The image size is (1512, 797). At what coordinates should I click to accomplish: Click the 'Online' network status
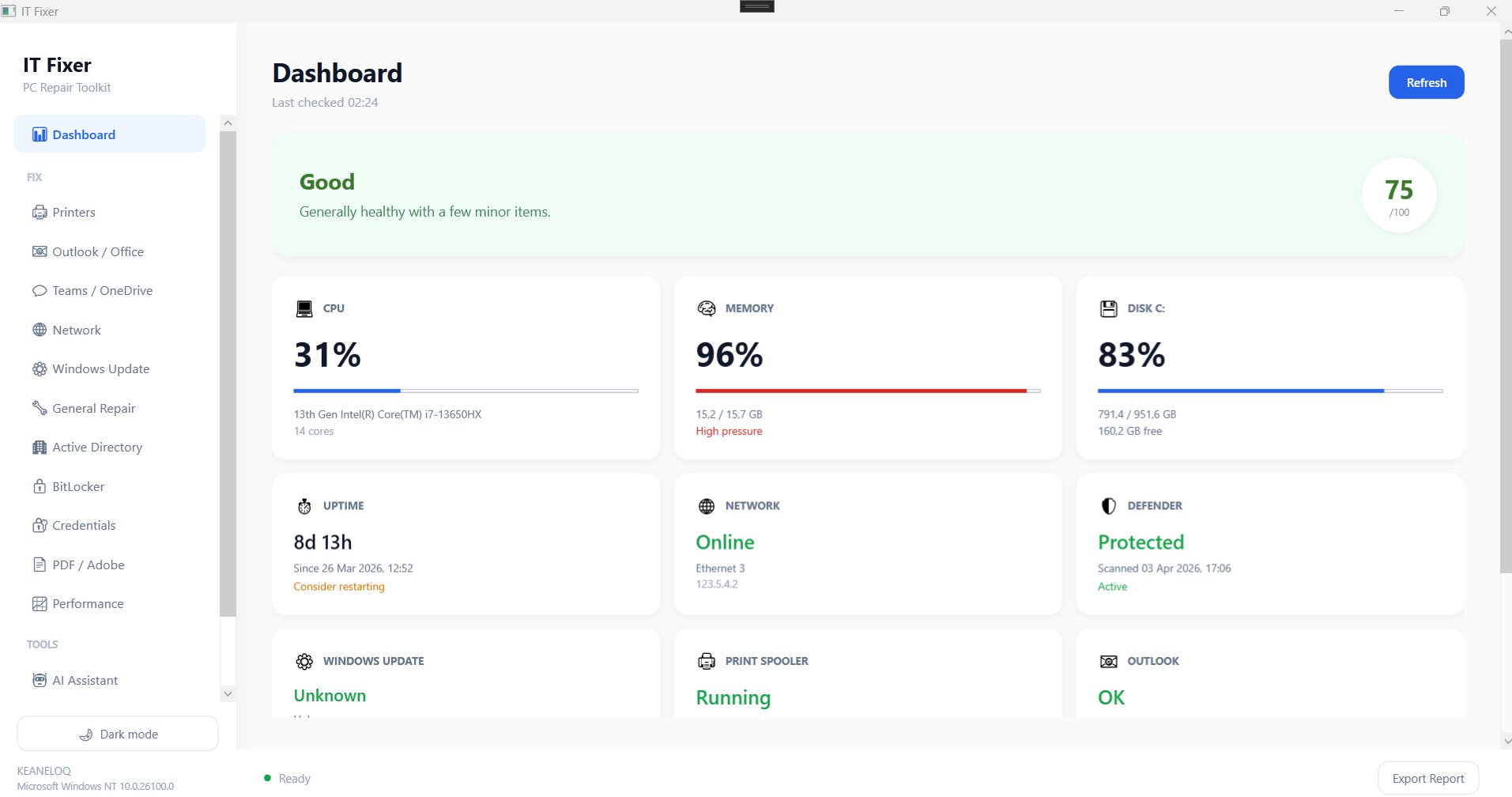pos(725,542)
